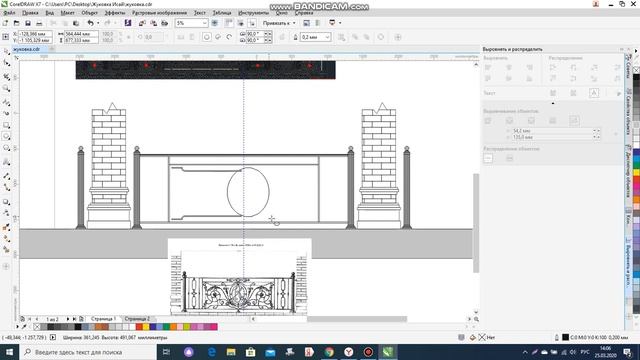Click the New document icon
Viewport: 640px width, 360px height.
pos(5,23)
